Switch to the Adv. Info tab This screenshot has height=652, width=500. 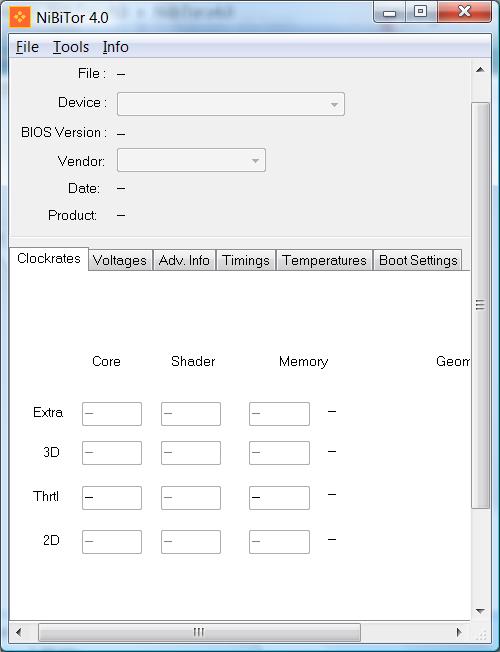[x=184, y=260]
